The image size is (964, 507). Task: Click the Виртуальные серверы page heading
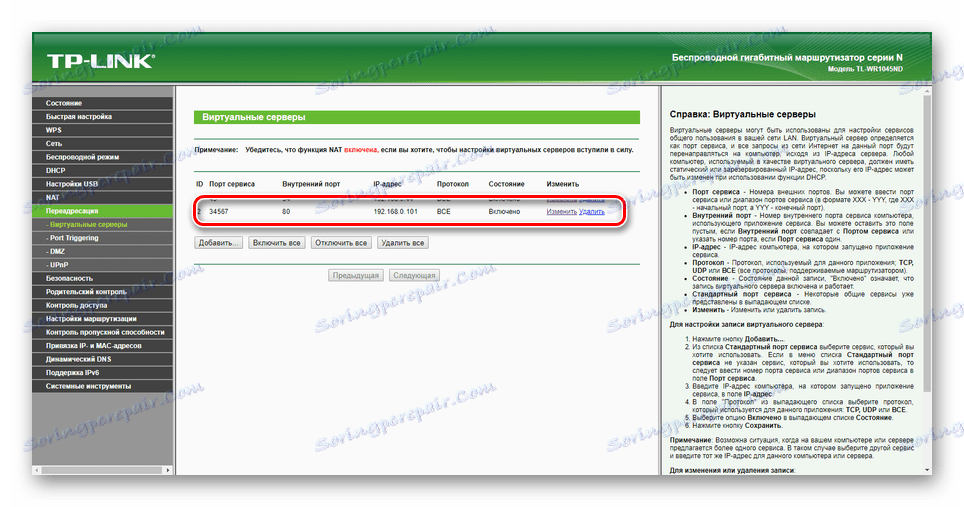pos(254,117)
